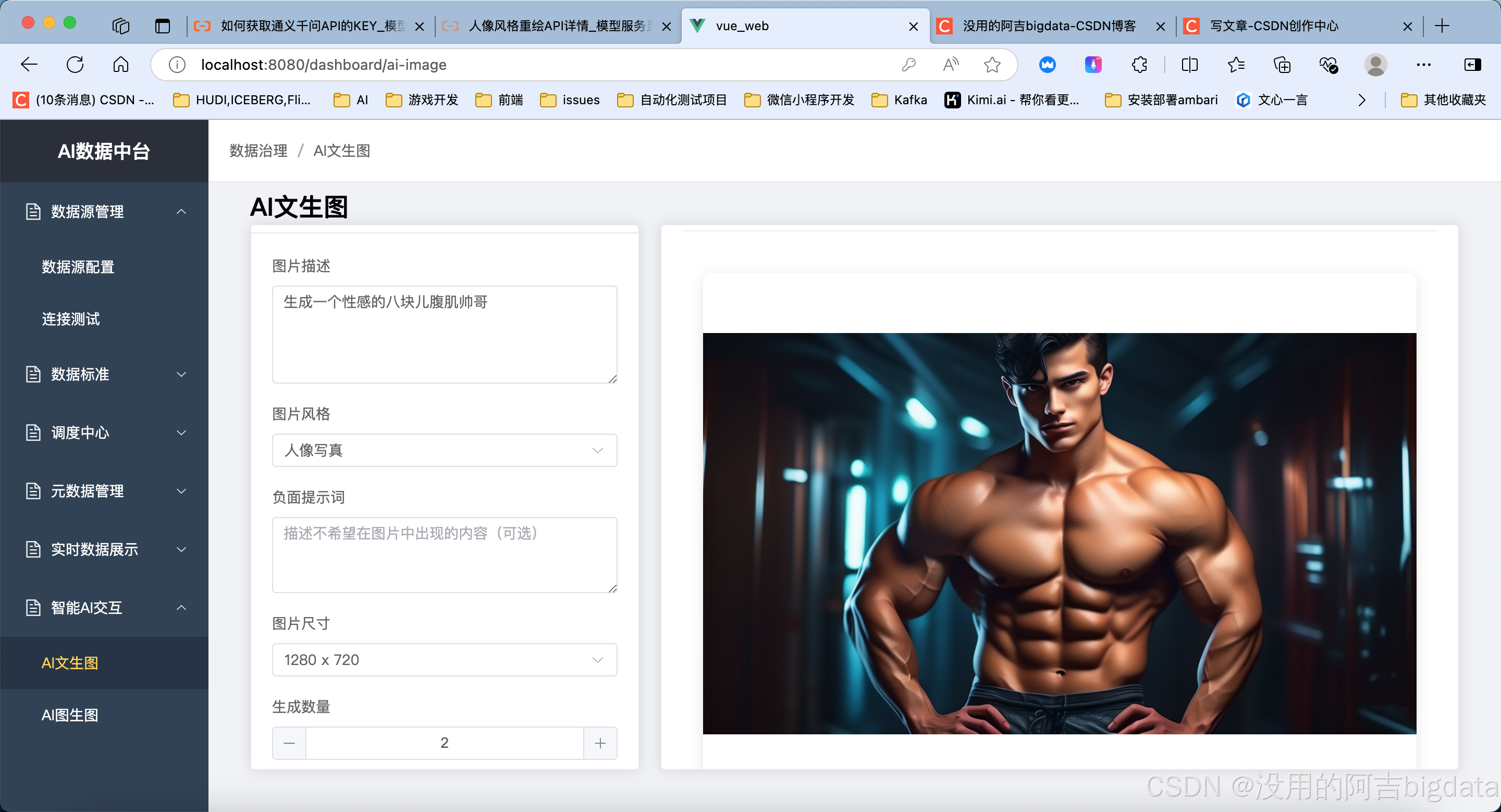Toggle split screen view icon
This screenshot has height=812, width=1501.
pos(1189,65)
